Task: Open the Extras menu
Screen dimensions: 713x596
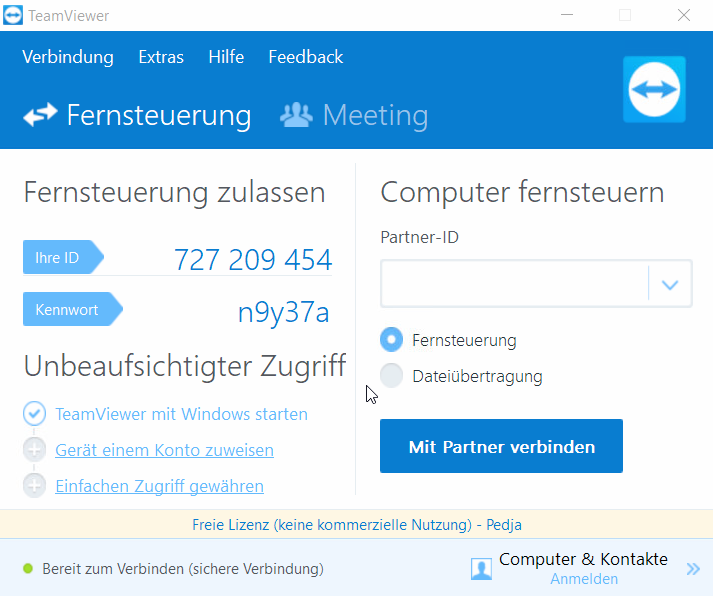Action: 161,57
